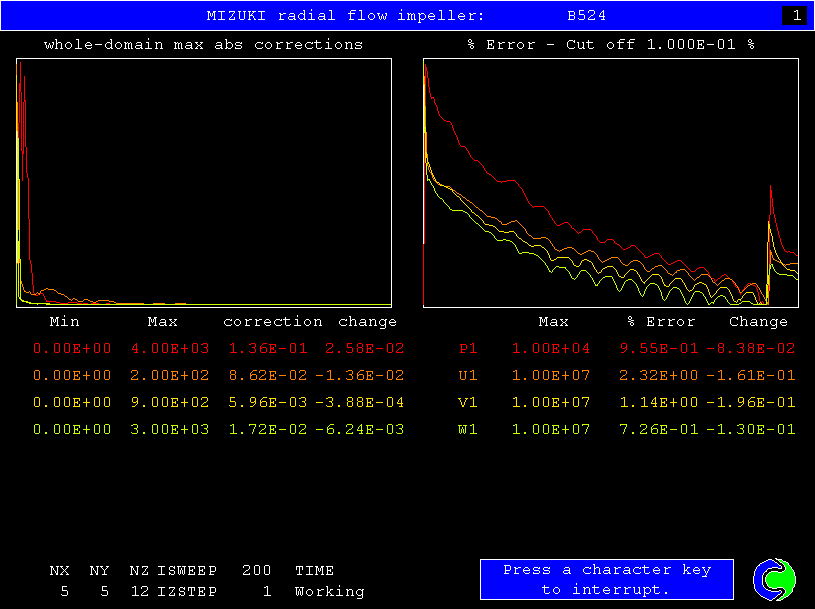Click the '% Error' column header

pos(661,322)
